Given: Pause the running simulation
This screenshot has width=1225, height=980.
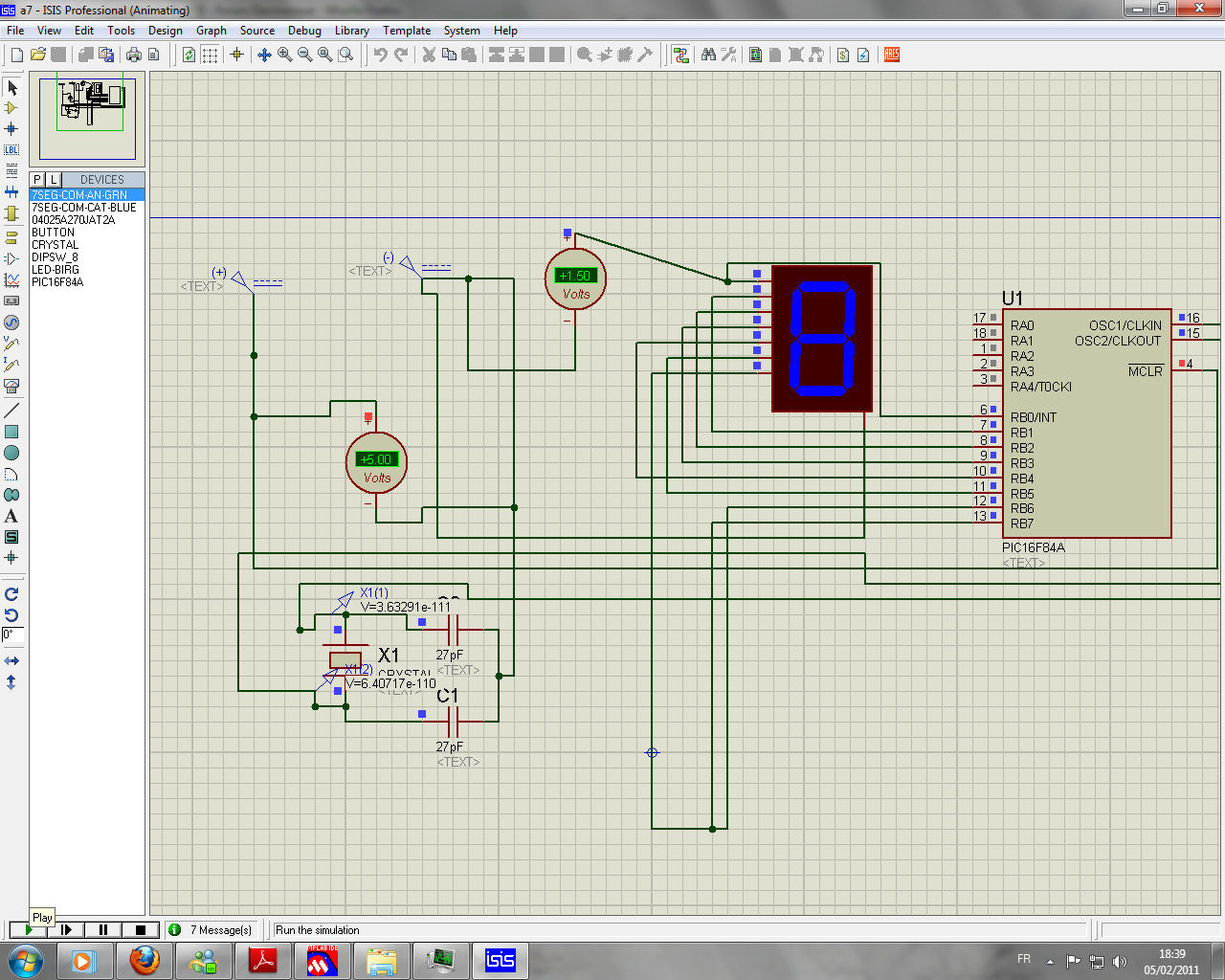Looking at the screenshot, I should point(103,929).
